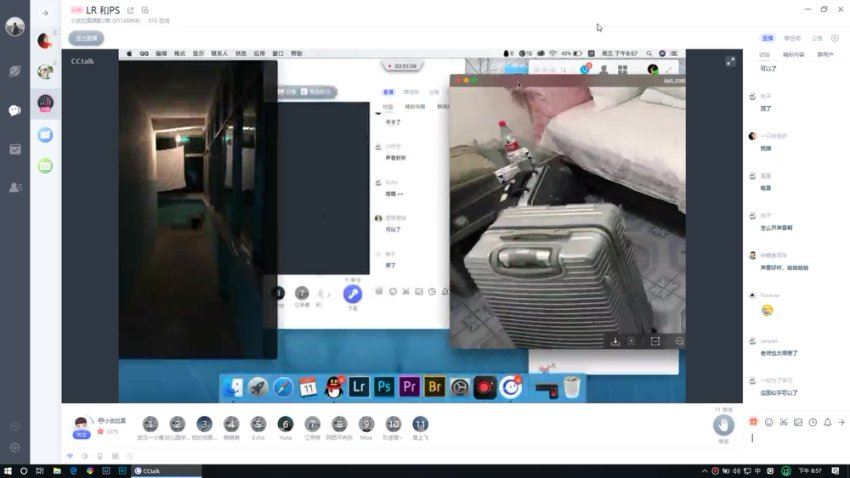The width and height of the screenshot is (850, 478).
Task: Select participant 6 named Yuna
Action: click(x=285, y=424)
